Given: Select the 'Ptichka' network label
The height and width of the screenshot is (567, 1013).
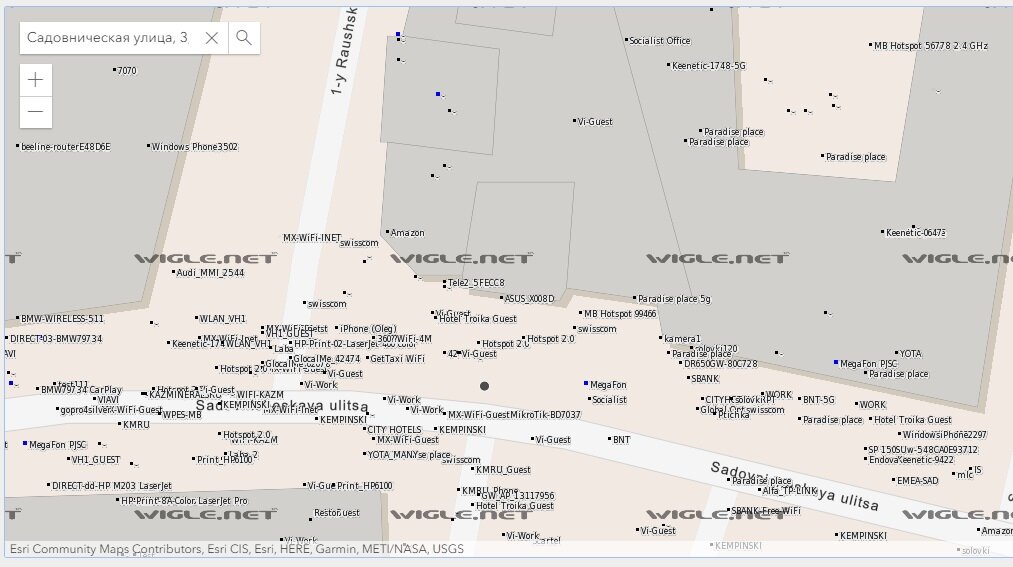Looking at the screenshot, I should point(734,415).
